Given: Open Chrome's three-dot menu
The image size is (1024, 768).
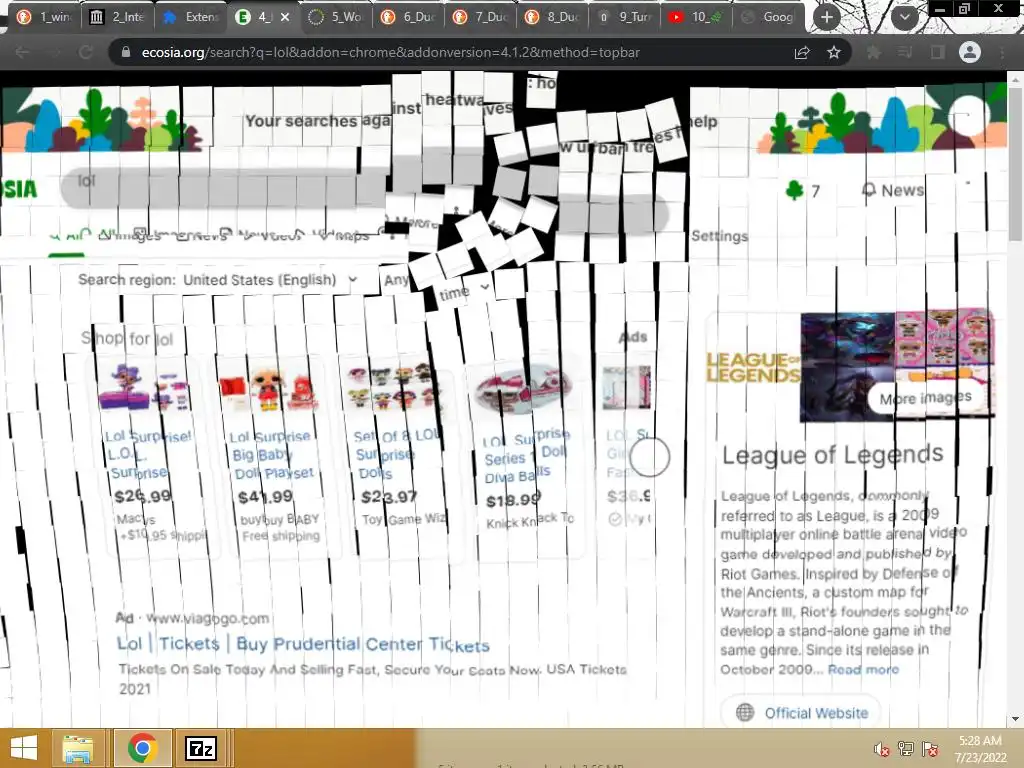Looking at the screenshot, I should 1002,52.
